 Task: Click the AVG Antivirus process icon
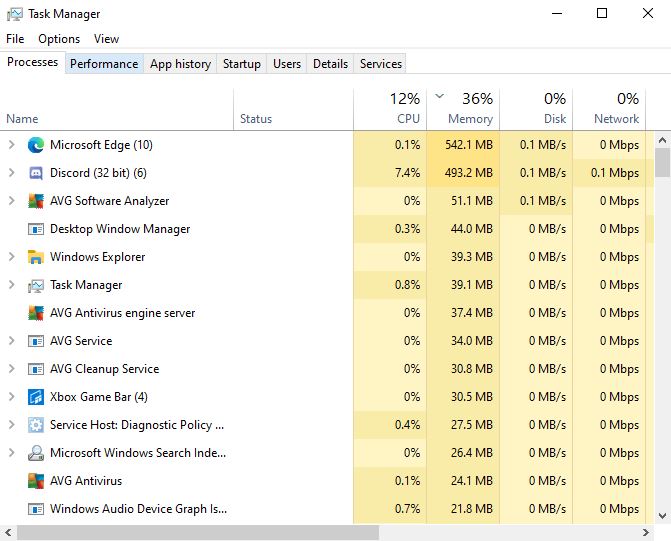click(36, 481)
